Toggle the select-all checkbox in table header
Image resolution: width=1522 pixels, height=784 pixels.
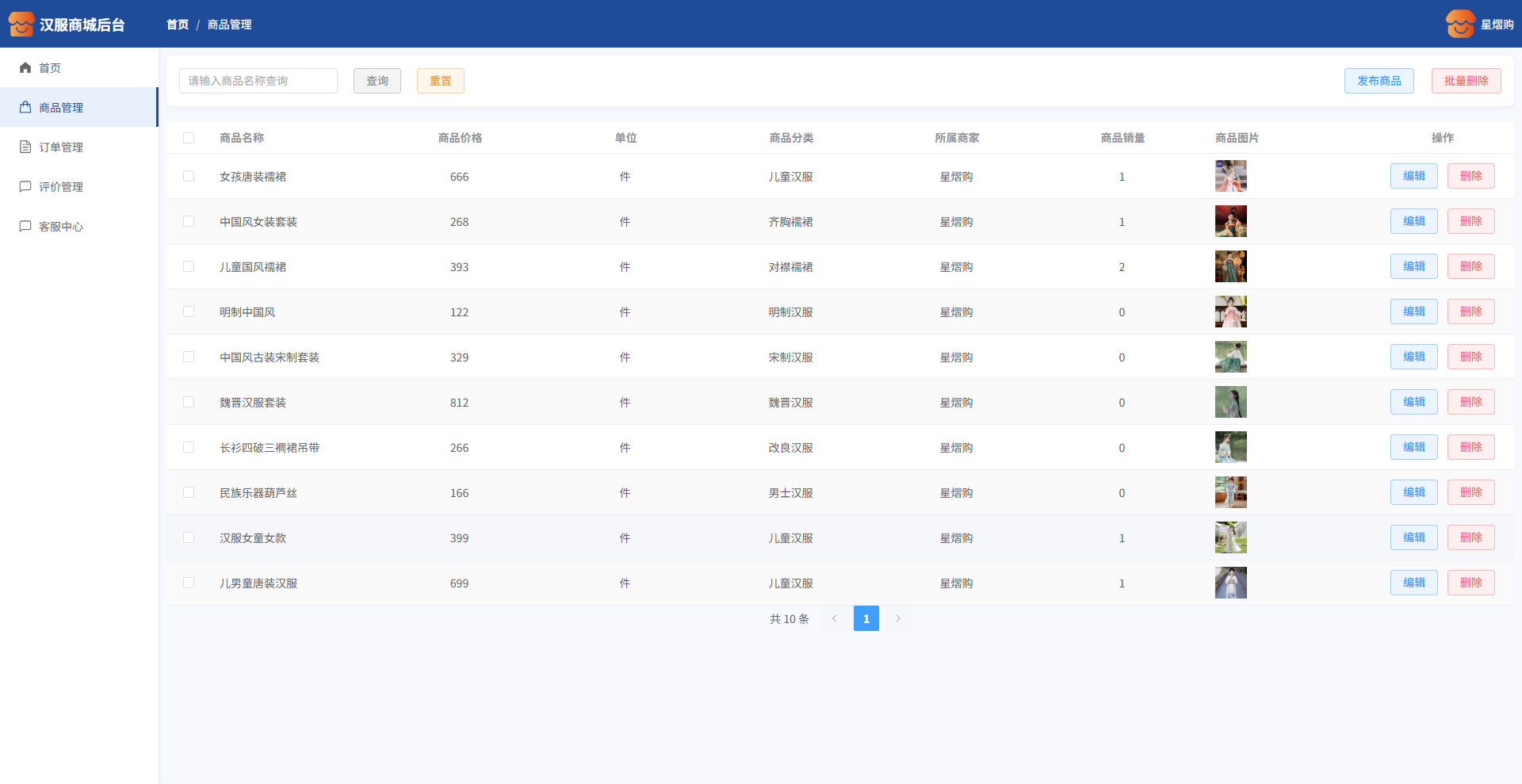point(189,138)
